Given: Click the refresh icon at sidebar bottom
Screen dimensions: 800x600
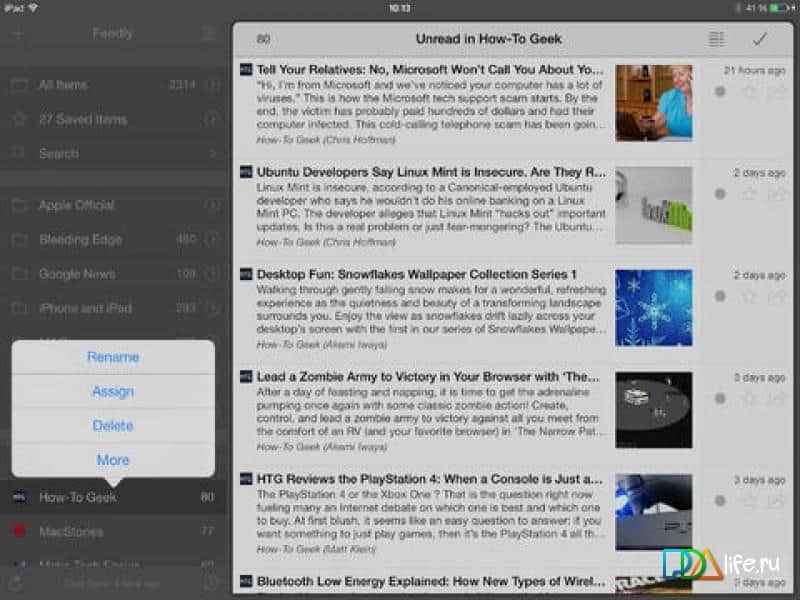Looking at the screenshot, I should (15, 582).
